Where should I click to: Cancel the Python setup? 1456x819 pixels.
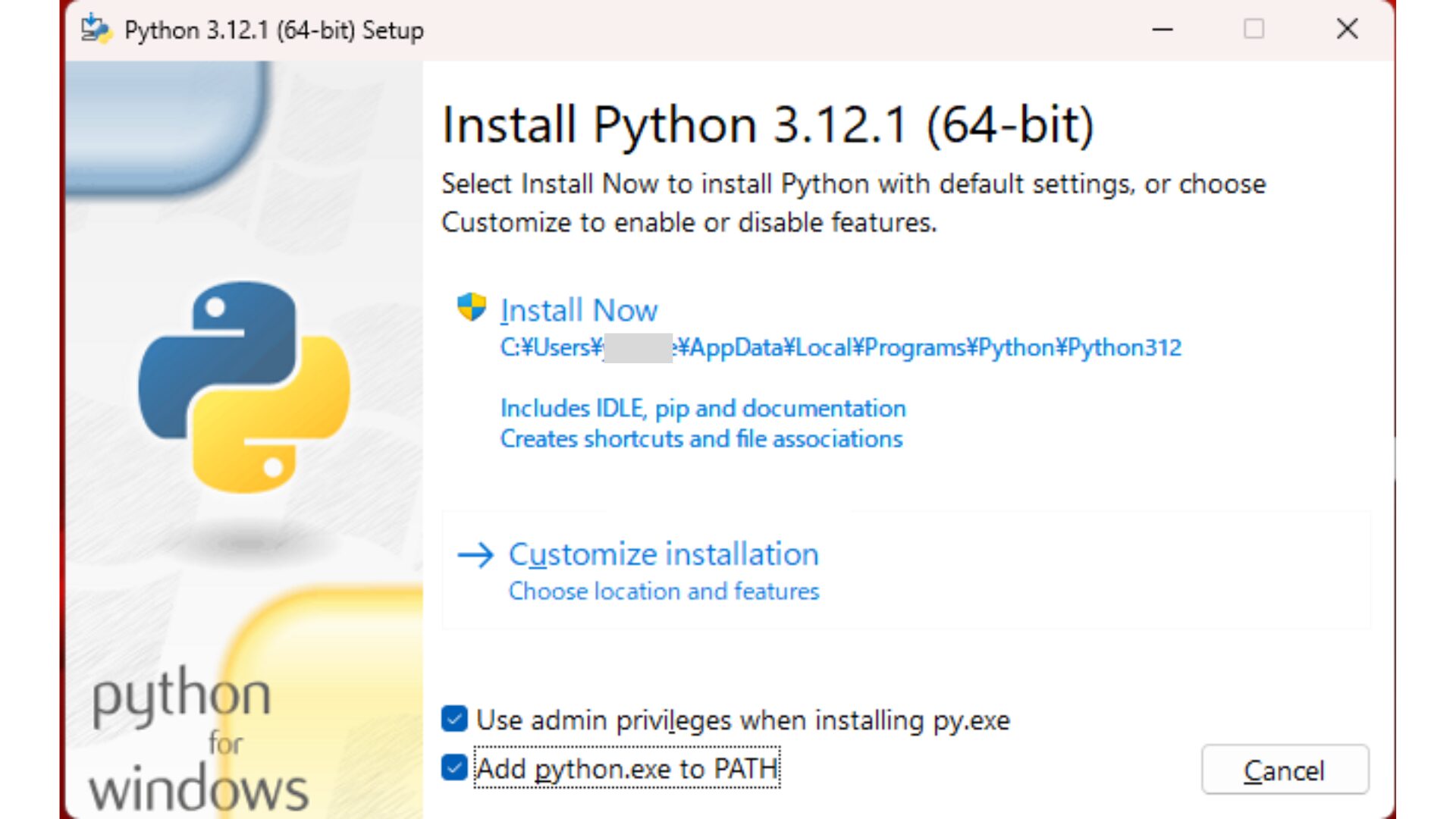tap(1284, 770)
